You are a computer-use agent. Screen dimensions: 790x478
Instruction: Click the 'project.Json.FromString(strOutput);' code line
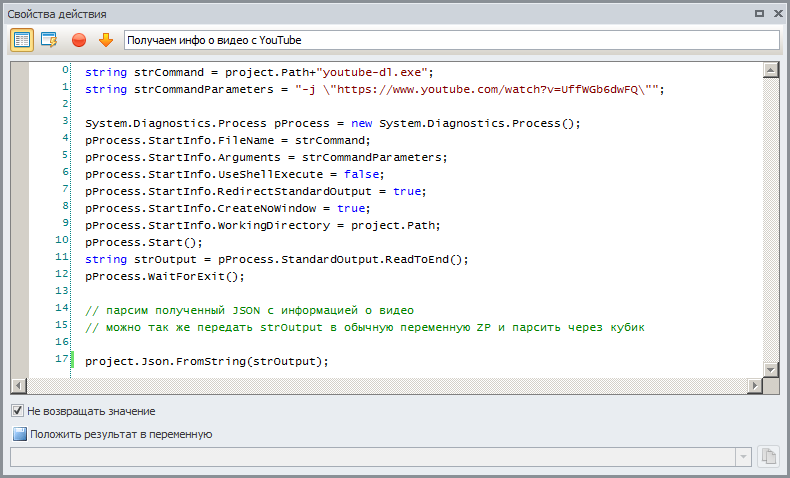tap(207, 361)
